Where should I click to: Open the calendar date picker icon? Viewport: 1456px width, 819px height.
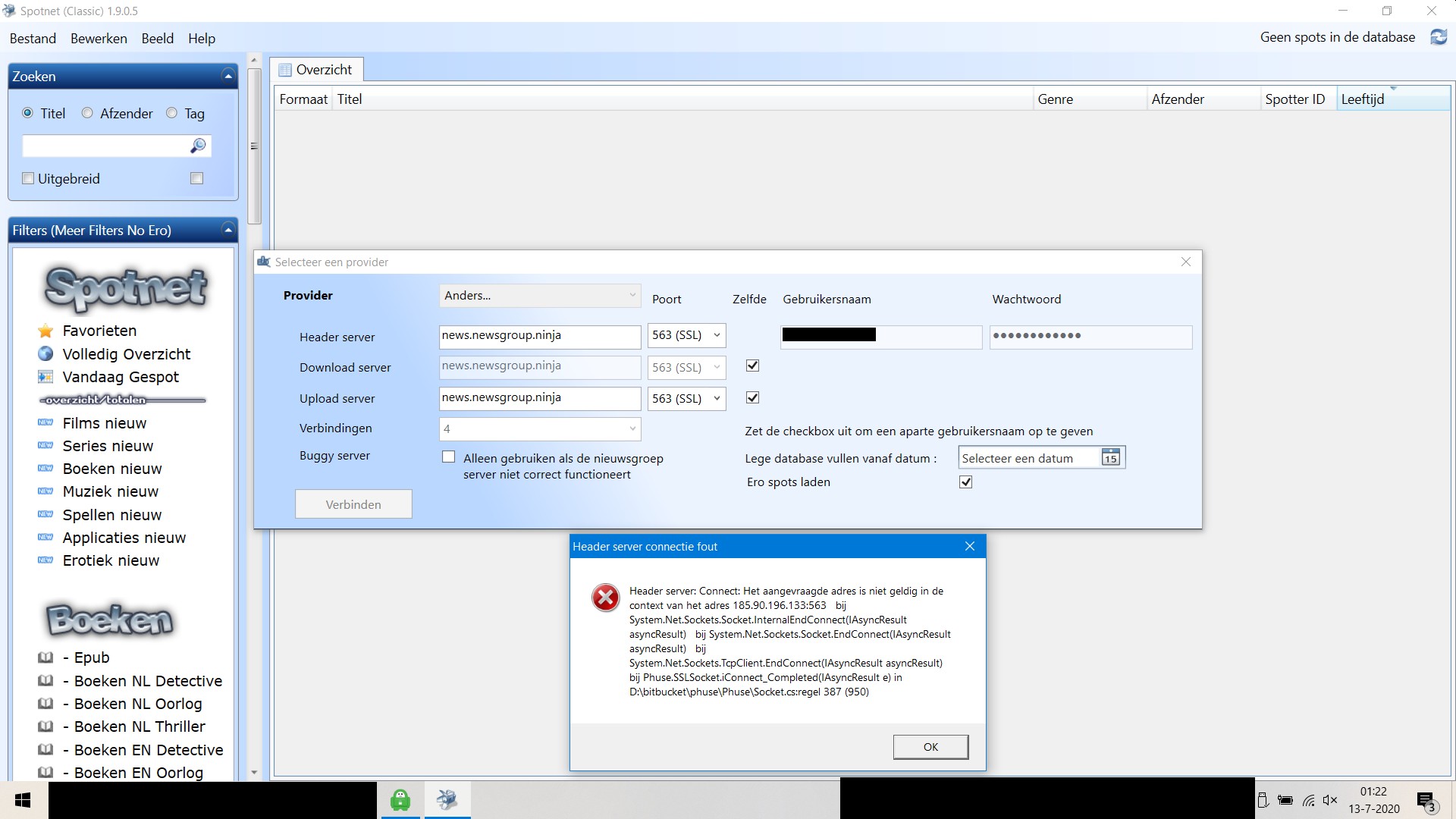pos(1110,457)
